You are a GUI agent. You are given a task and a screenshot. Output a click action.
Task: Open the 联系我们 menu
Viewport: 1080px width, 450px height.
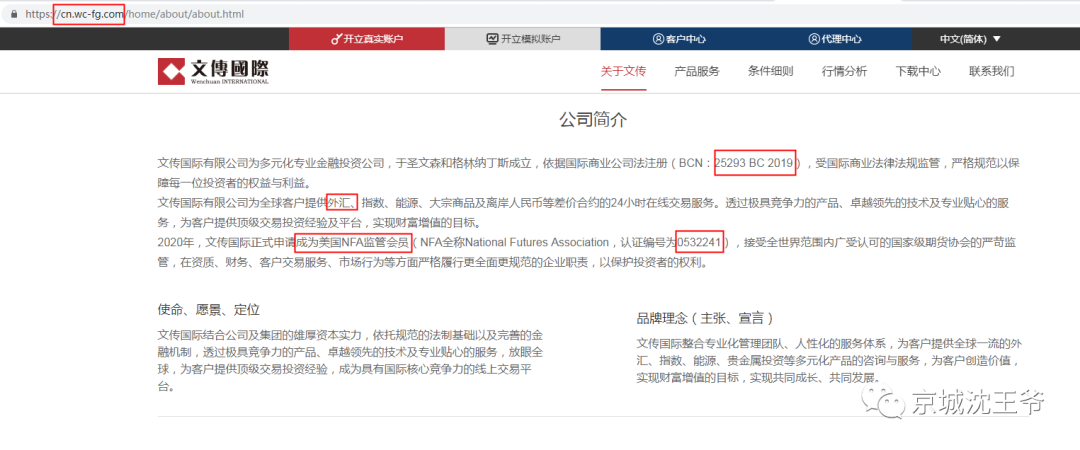click(x=992, y=71)
